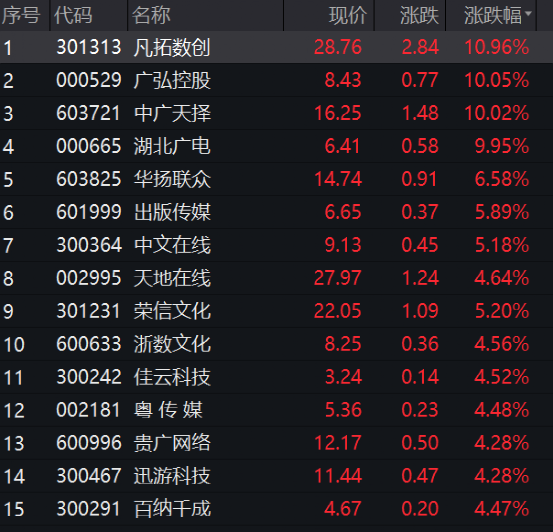Click stock code 603721
The image size is (553, 532).
coord(89,113)
